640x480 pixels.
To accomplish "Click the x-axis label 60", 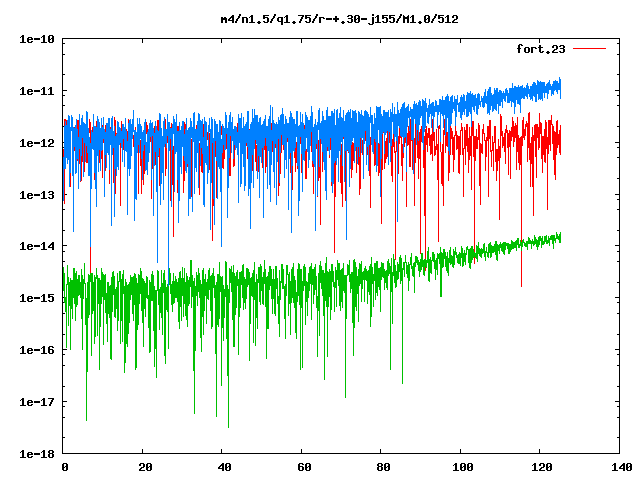I will 304,467.
